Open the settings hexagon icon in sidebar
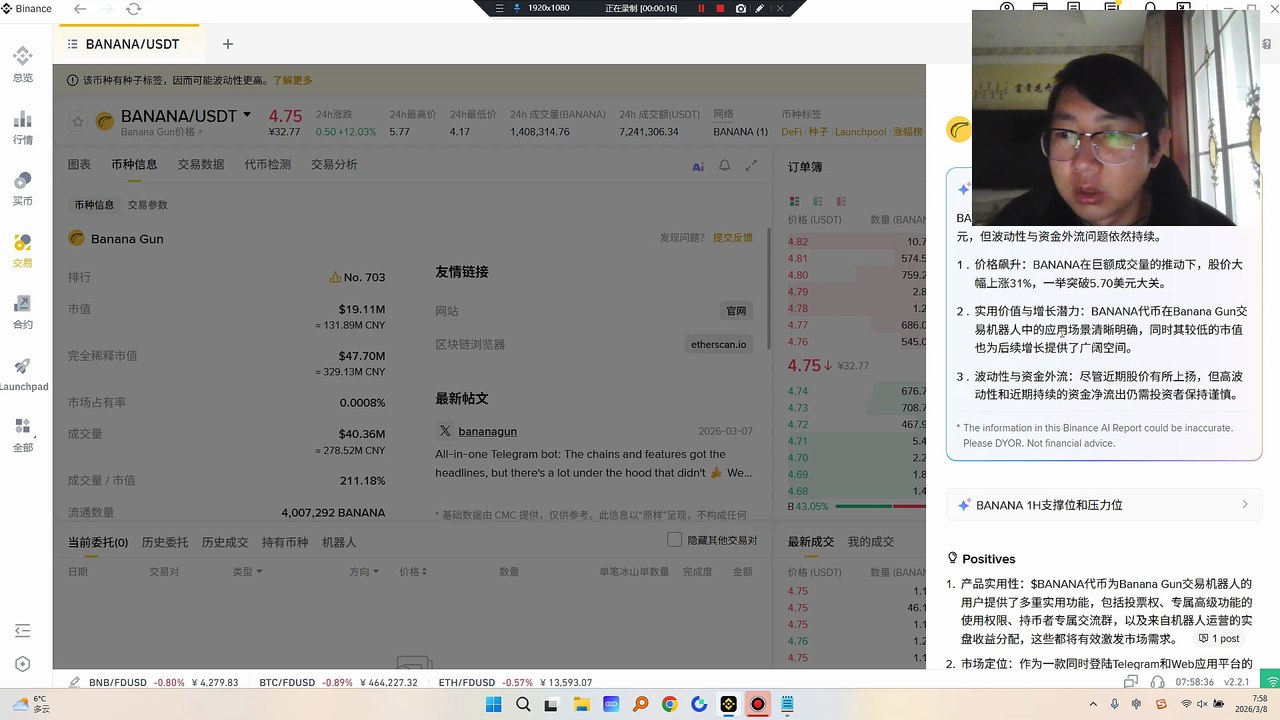 (22, 664)
